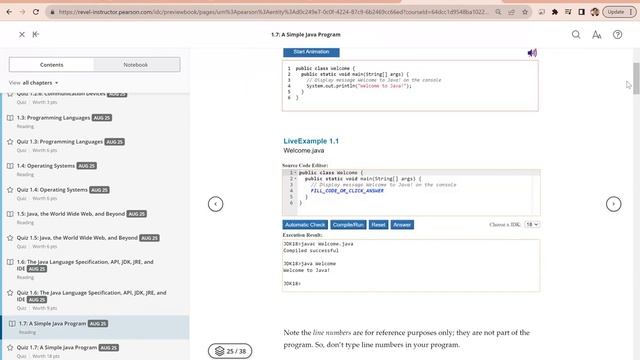The width and height of the screenshot is (640, 360).
Task: Open the Choose a JDK dropdown
Action: coord(532,224)
